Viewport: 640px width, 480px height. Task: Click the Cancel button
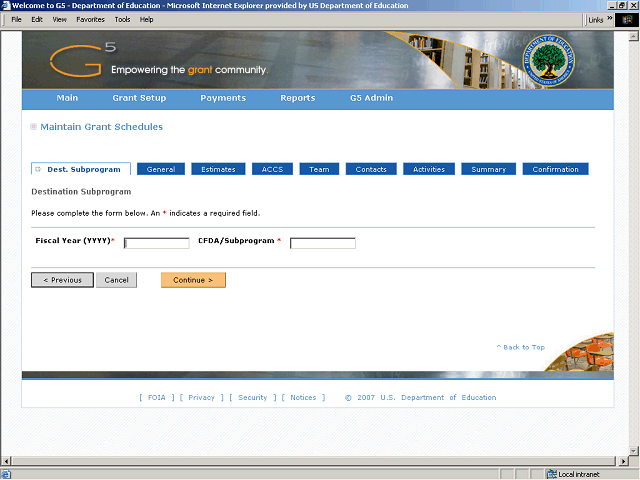coord(116,280)
